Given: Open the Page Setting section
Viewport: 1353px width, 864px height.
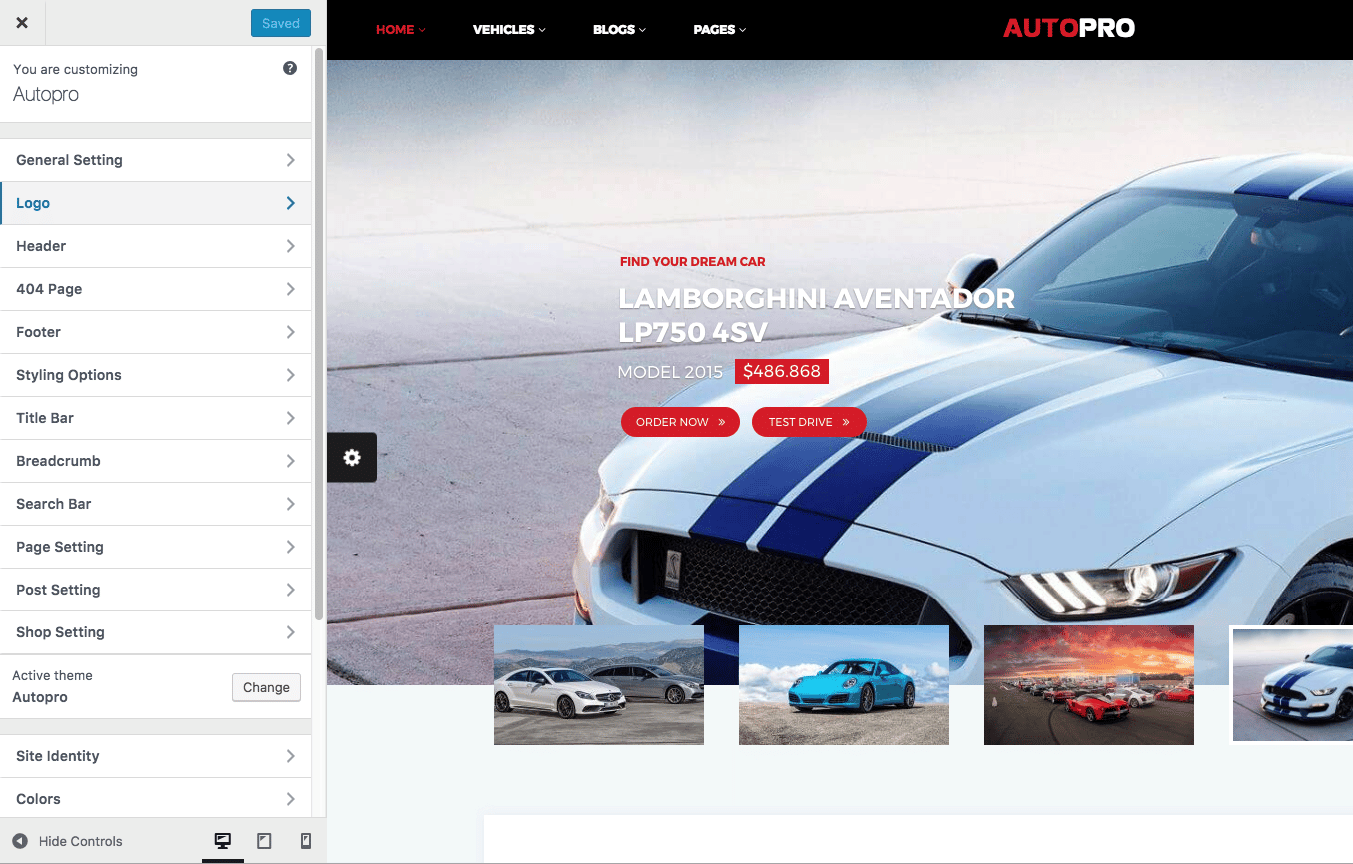Looking at the screenshot, I should pyautogui.click(x=156, y=547).
